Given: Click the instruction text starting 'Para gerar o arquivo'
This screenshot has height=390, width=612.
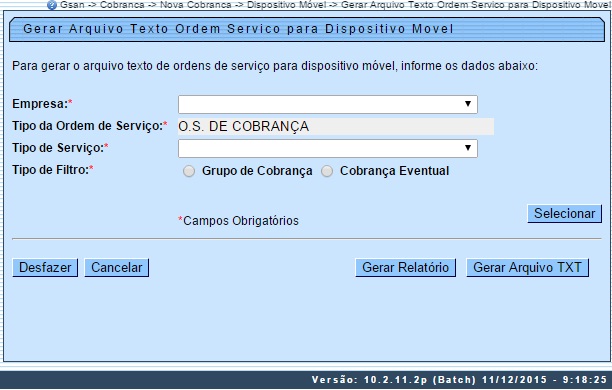Looking at the screenshot, I should click(275, 66).
